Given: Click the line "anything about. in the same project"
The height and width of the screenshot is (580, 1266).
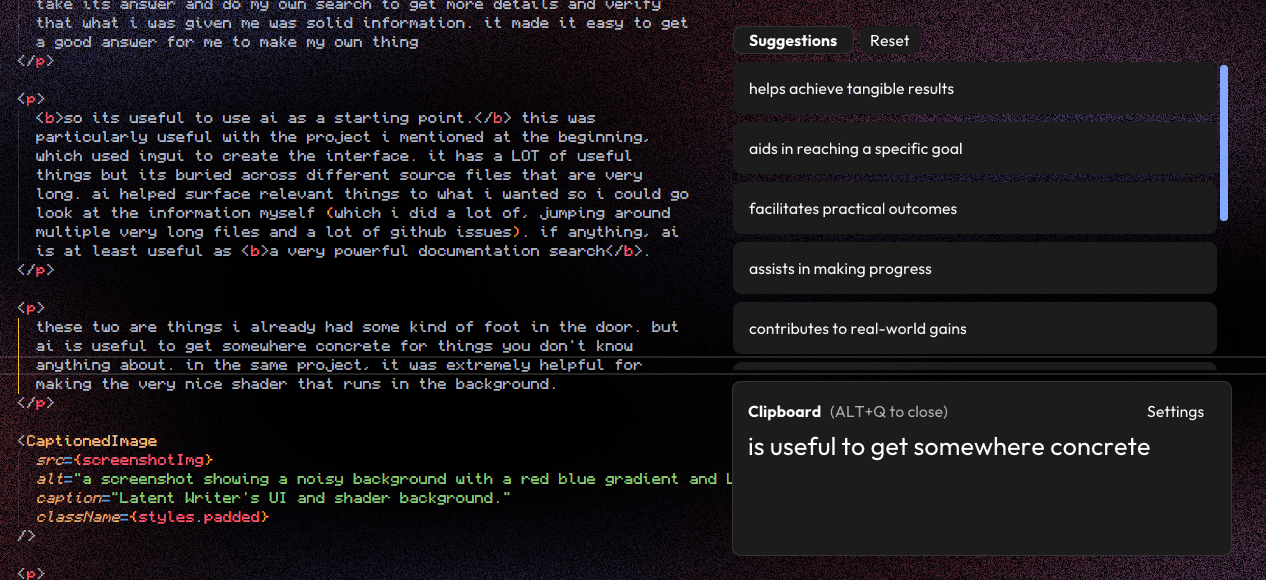Looking at the screenshot, I should pyautogui.click(x=339, y=365).
